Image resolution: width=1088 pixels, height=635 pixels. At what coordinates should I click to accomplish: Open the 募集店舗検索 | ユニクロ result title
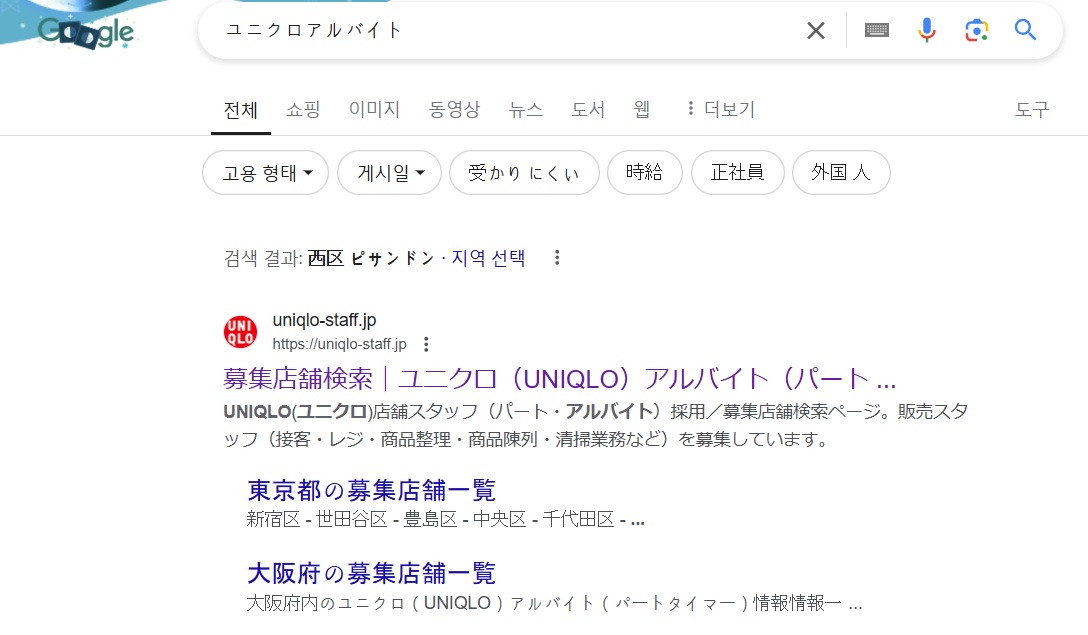tap(559, 379)
